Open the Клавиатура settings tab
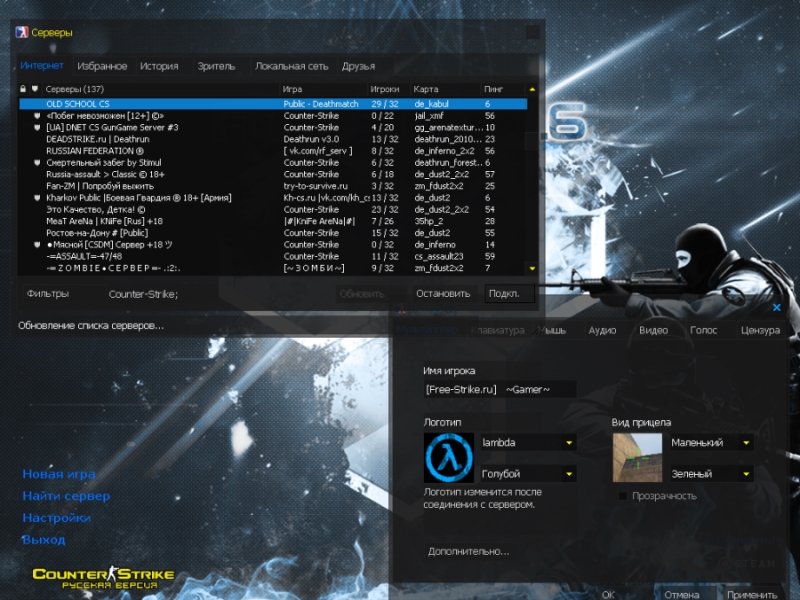This screenshot has width=800, height=600. click(x=497, y=330)
